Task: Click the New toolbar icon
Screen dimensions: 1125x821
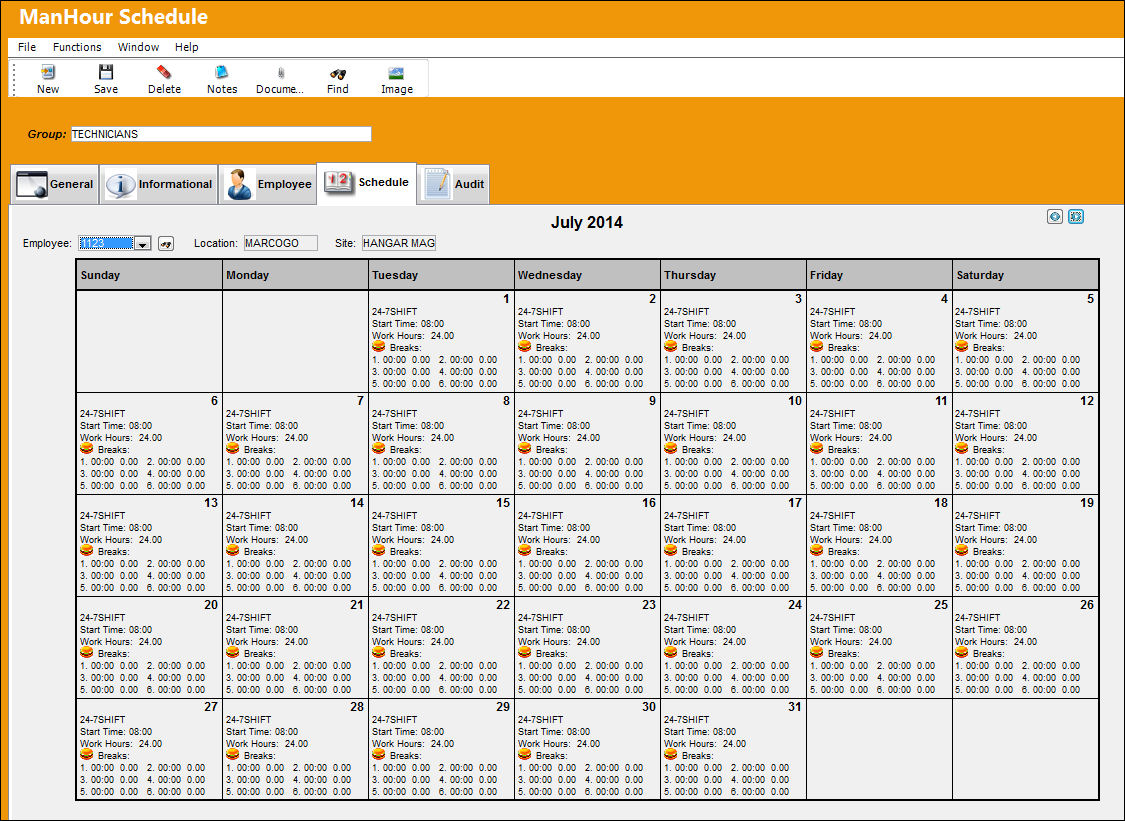Action: coord(48,72)
